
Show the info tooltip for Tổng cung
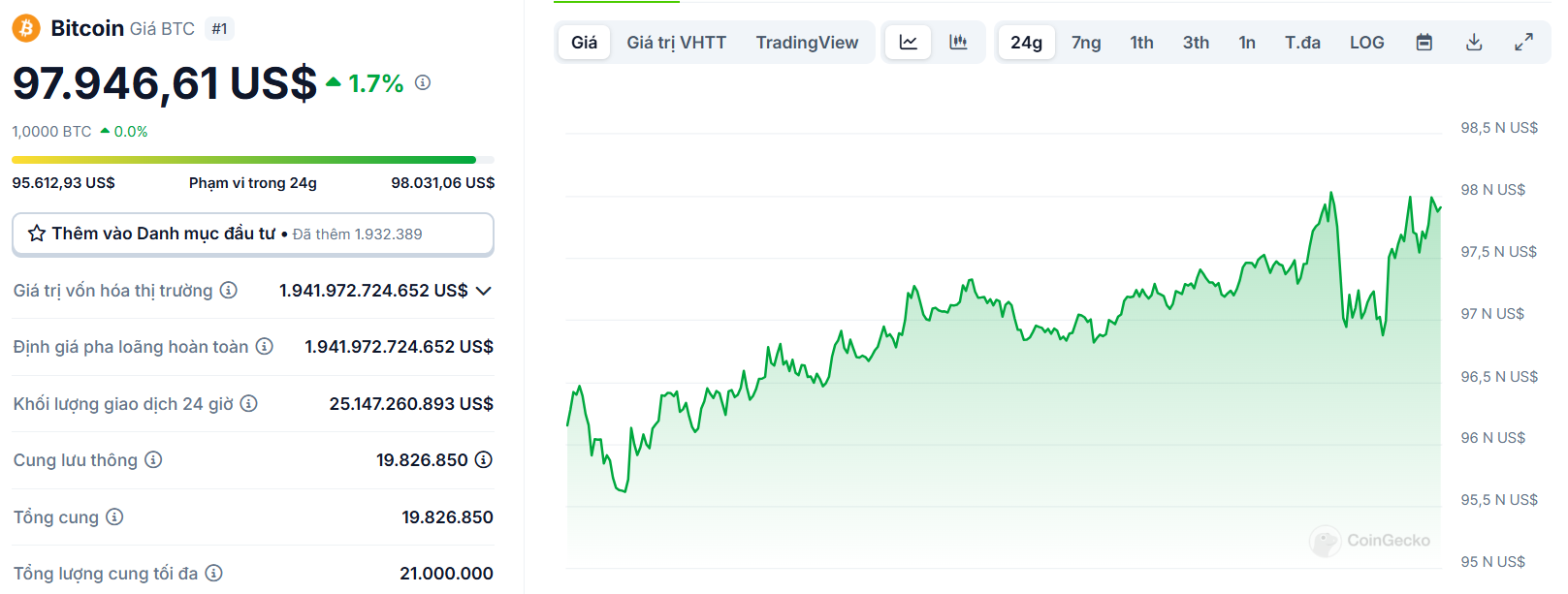point(114,516)
